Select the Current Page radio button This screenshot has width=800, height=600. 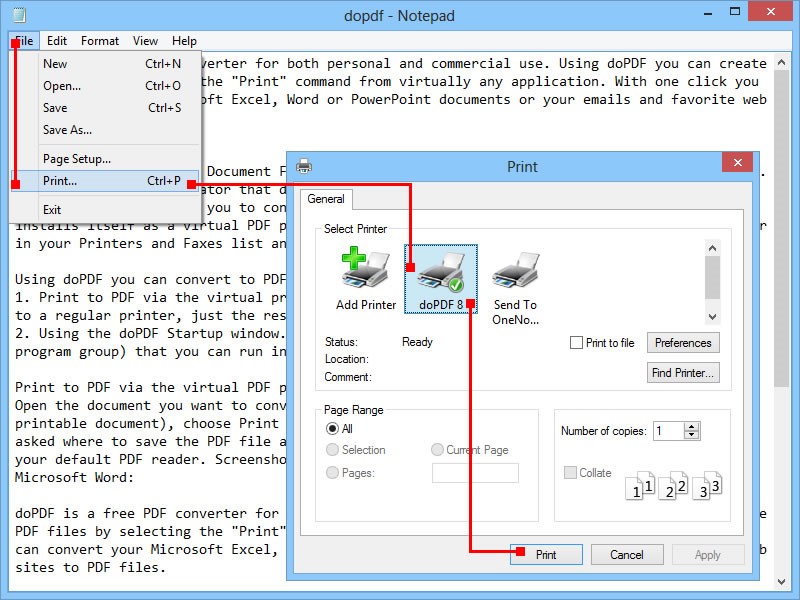coord(437,449)
